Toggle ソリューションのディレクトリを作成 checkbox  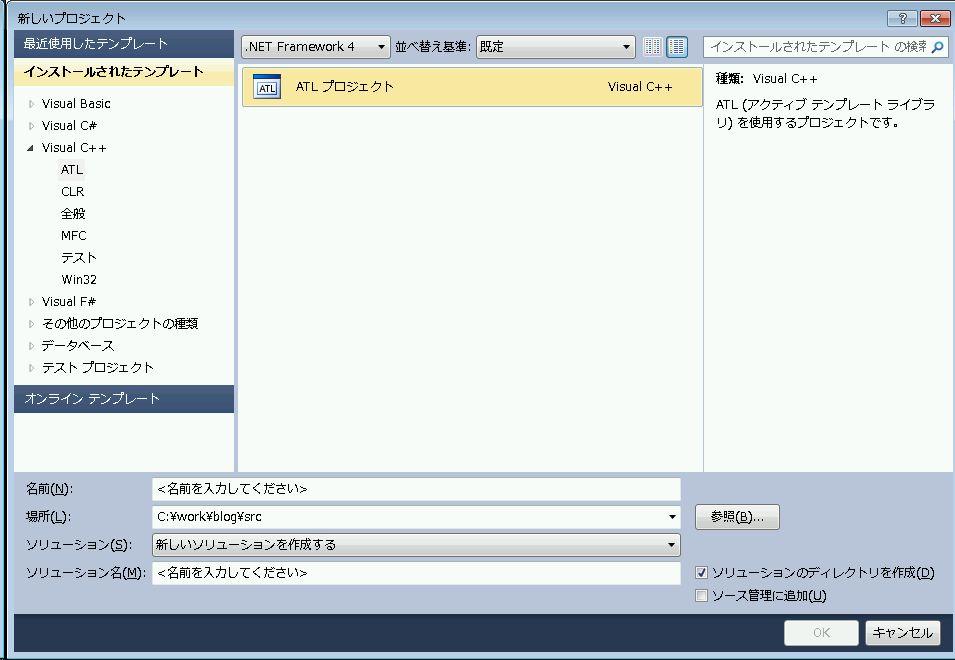701,573
